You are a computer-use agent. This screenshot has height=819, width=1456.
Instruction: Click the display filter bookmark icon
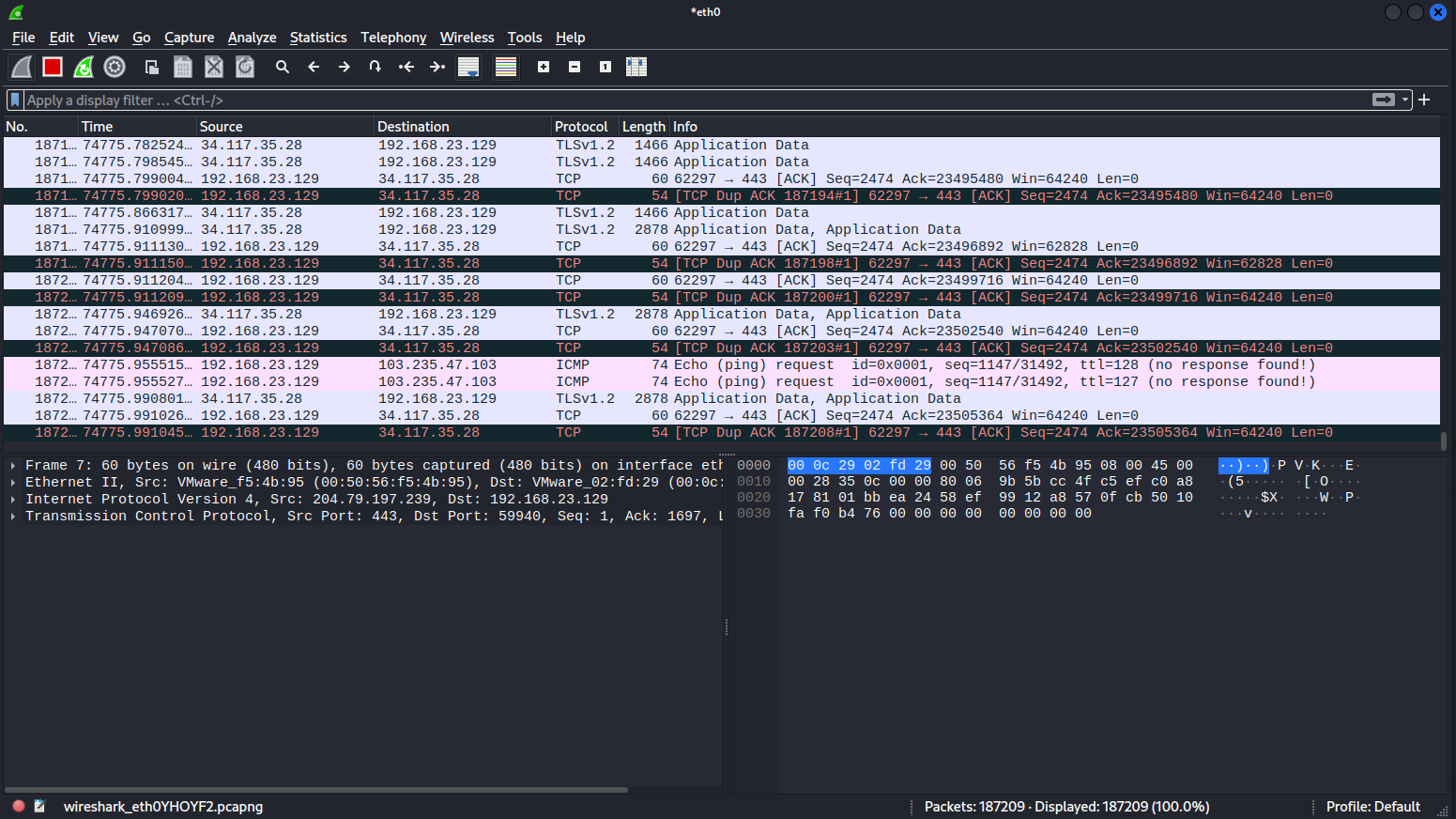tap(15, 100)
